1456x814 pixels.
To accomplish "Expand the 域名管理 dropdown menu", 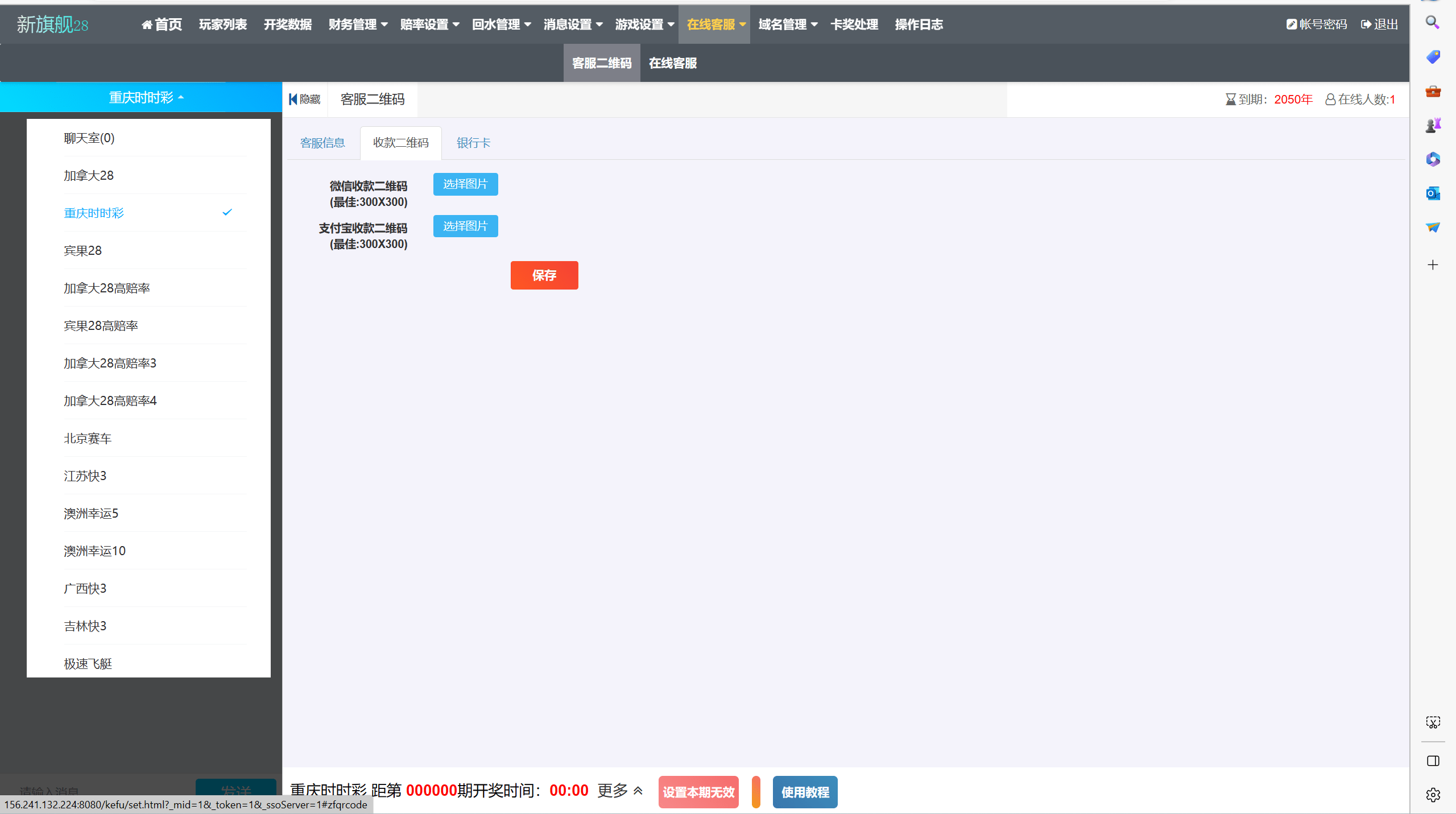I will pos(788,24).
